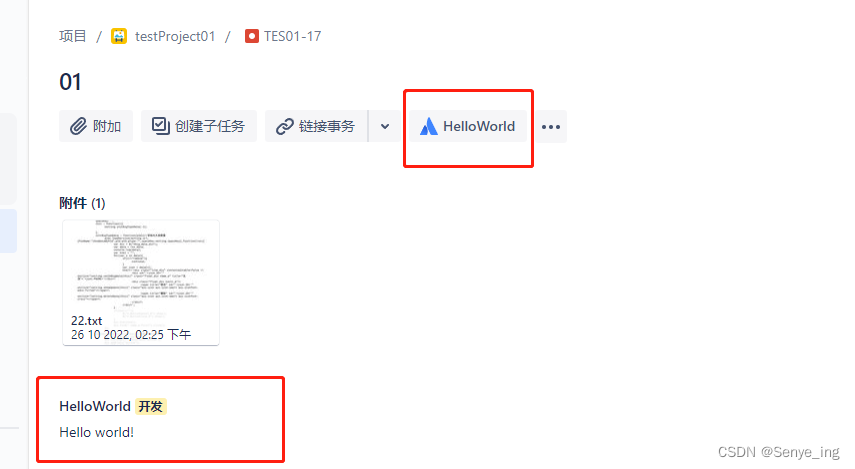
Task: Click the HelloWorld button label
Action: click(479, 126)
